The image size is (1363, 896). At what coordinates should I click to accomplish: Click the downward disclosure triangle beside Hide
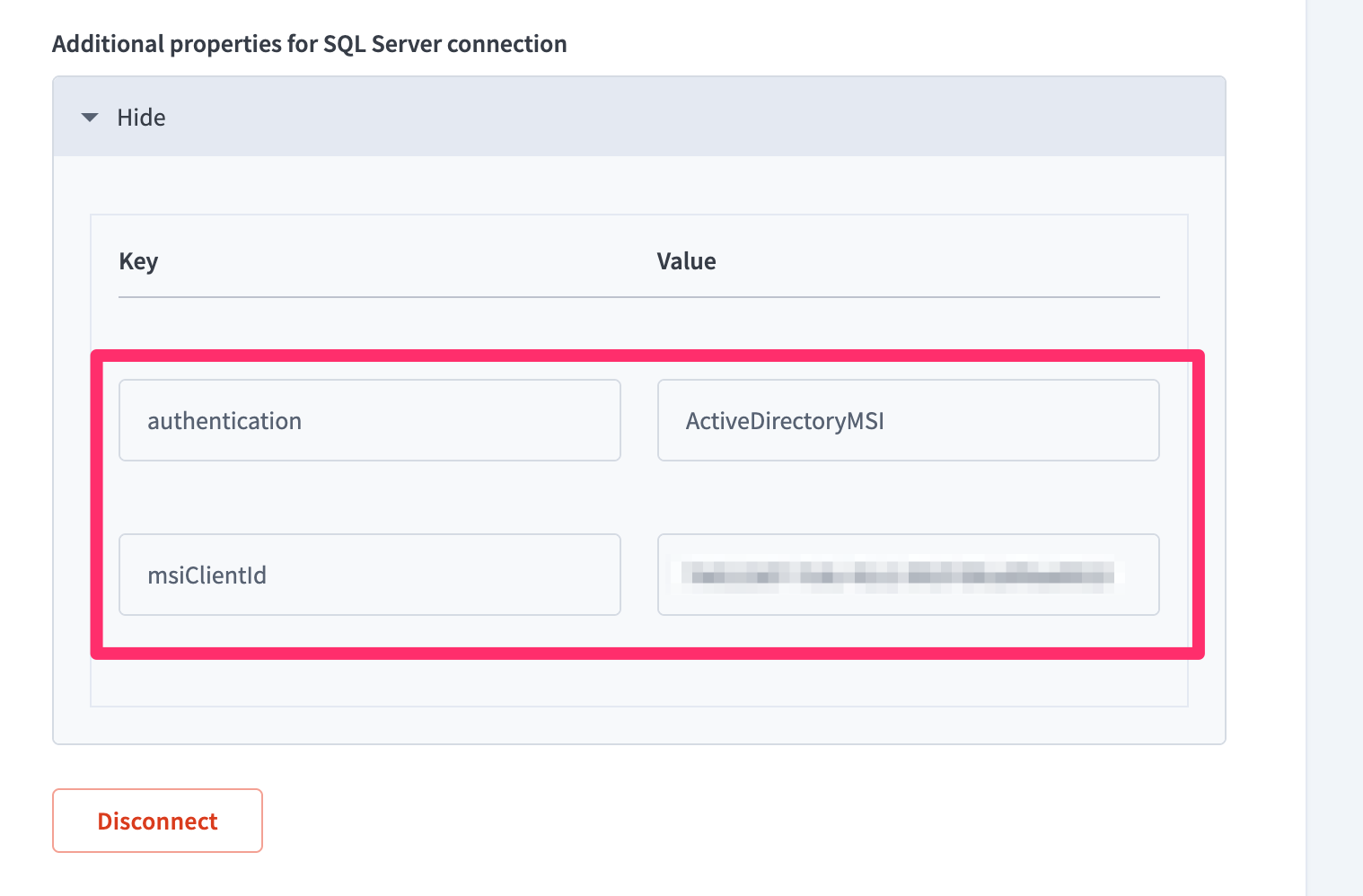coord(89,117)
